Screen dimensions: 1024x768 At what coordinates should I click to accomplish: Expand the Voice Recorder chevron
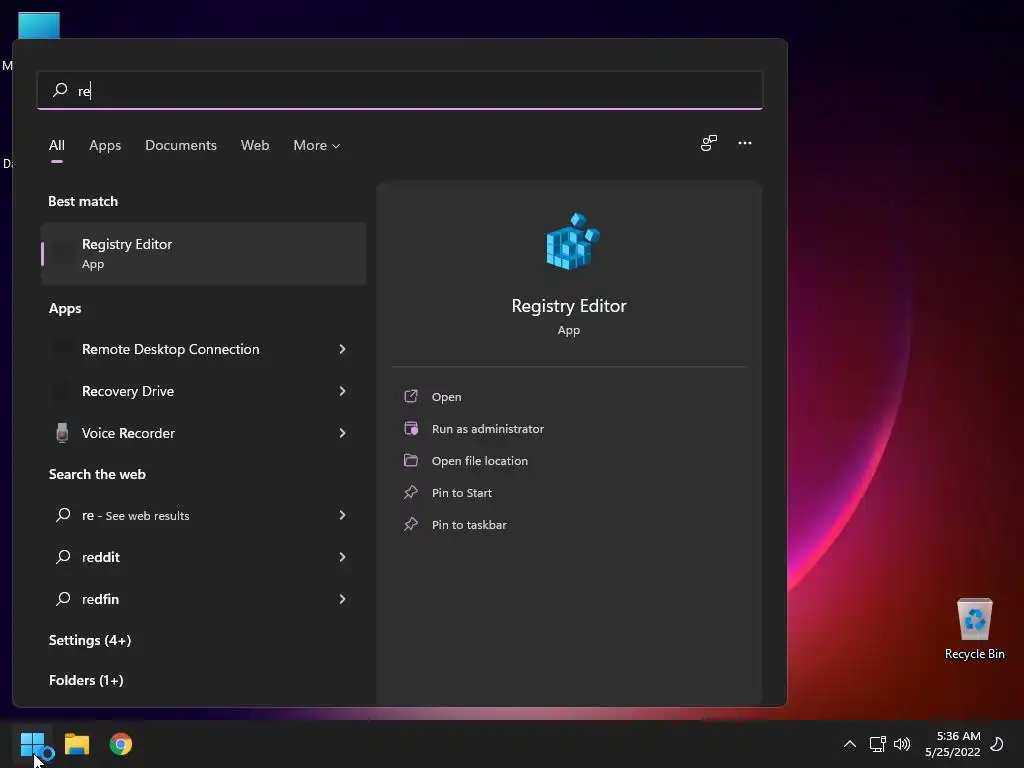point(342,433)
